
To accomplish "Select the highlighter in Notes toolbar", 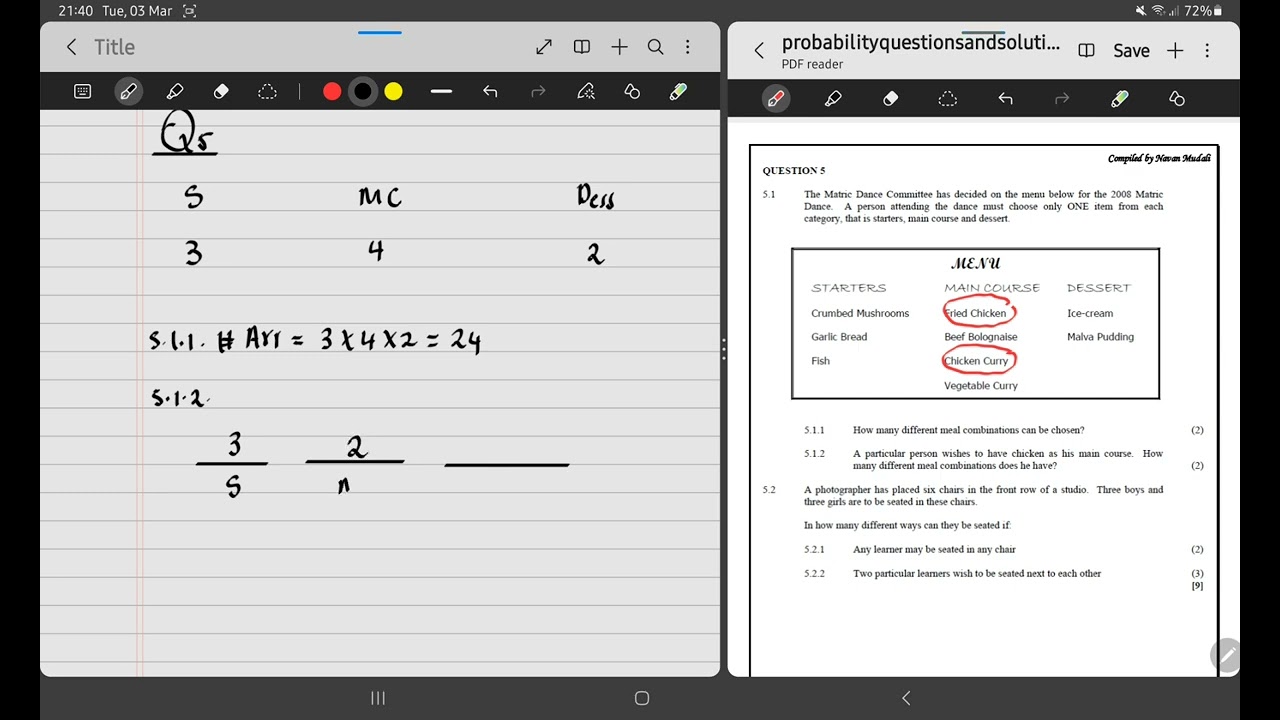I will pos(174,91).
